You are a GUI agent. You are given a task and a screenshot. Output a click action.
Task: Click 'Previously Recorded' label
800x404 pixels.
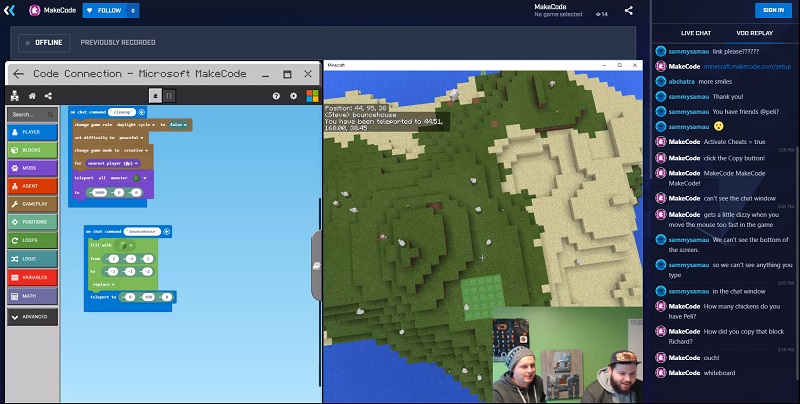[118, 42]
